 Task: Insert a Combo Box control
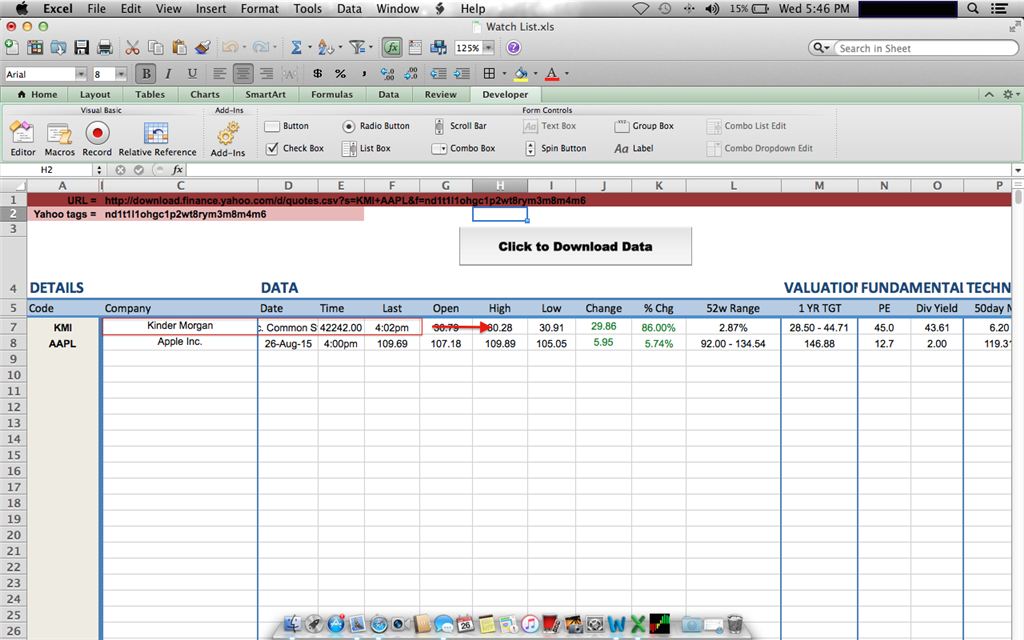[x=464, y=148]
